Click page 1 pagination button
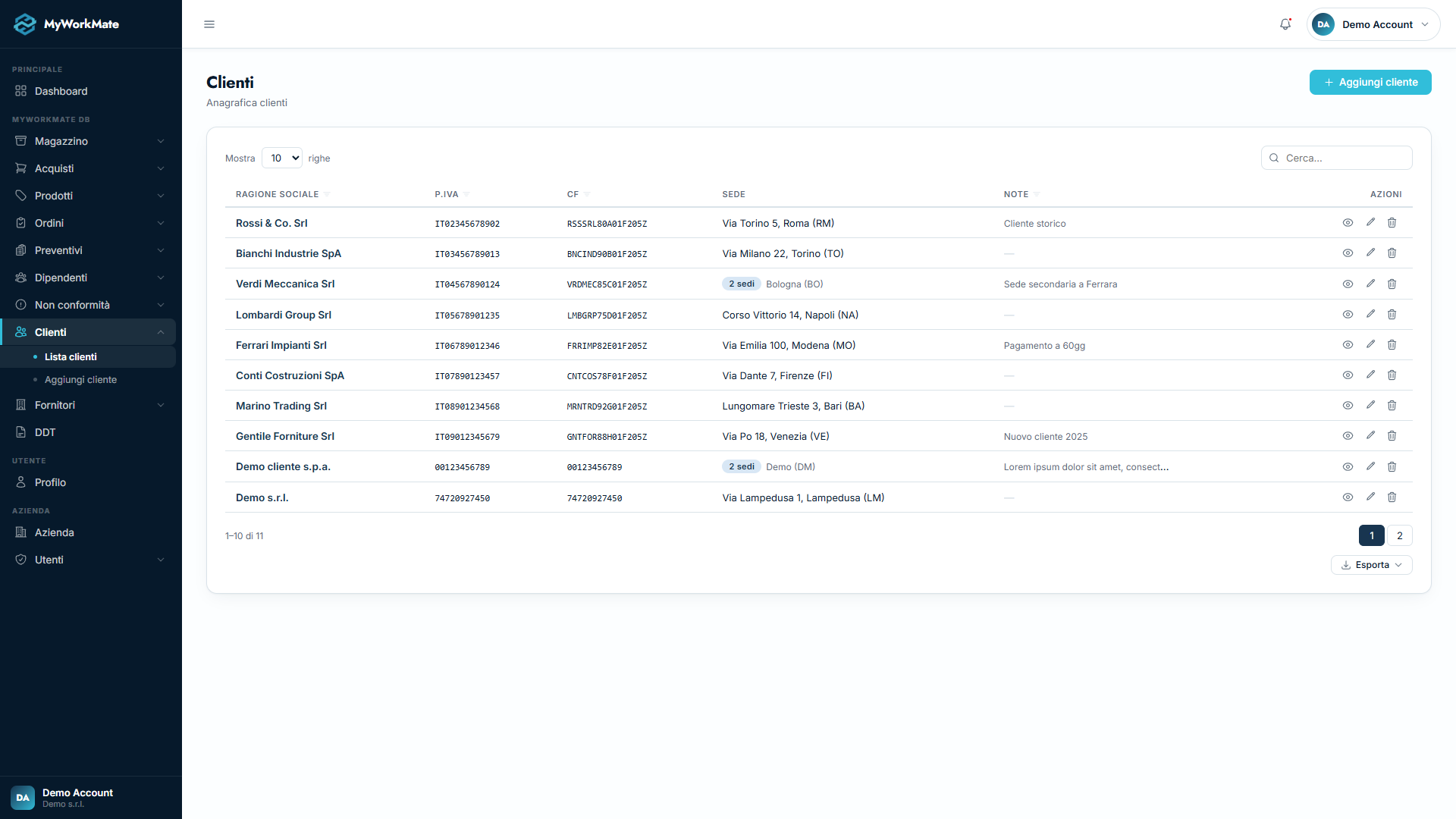Screen dimensions: 1456x819 coord(1371,535)
